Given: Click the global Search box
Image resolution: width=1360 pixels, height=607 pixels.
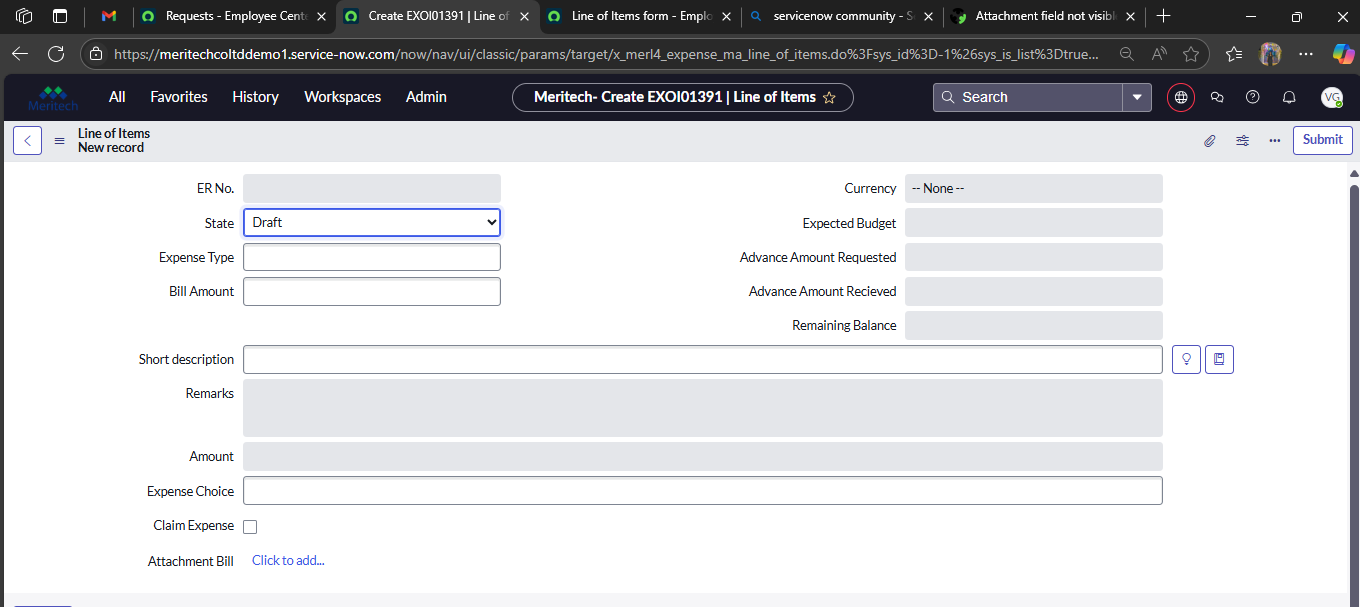Looking at the screenshot, I should [1028, 97].
